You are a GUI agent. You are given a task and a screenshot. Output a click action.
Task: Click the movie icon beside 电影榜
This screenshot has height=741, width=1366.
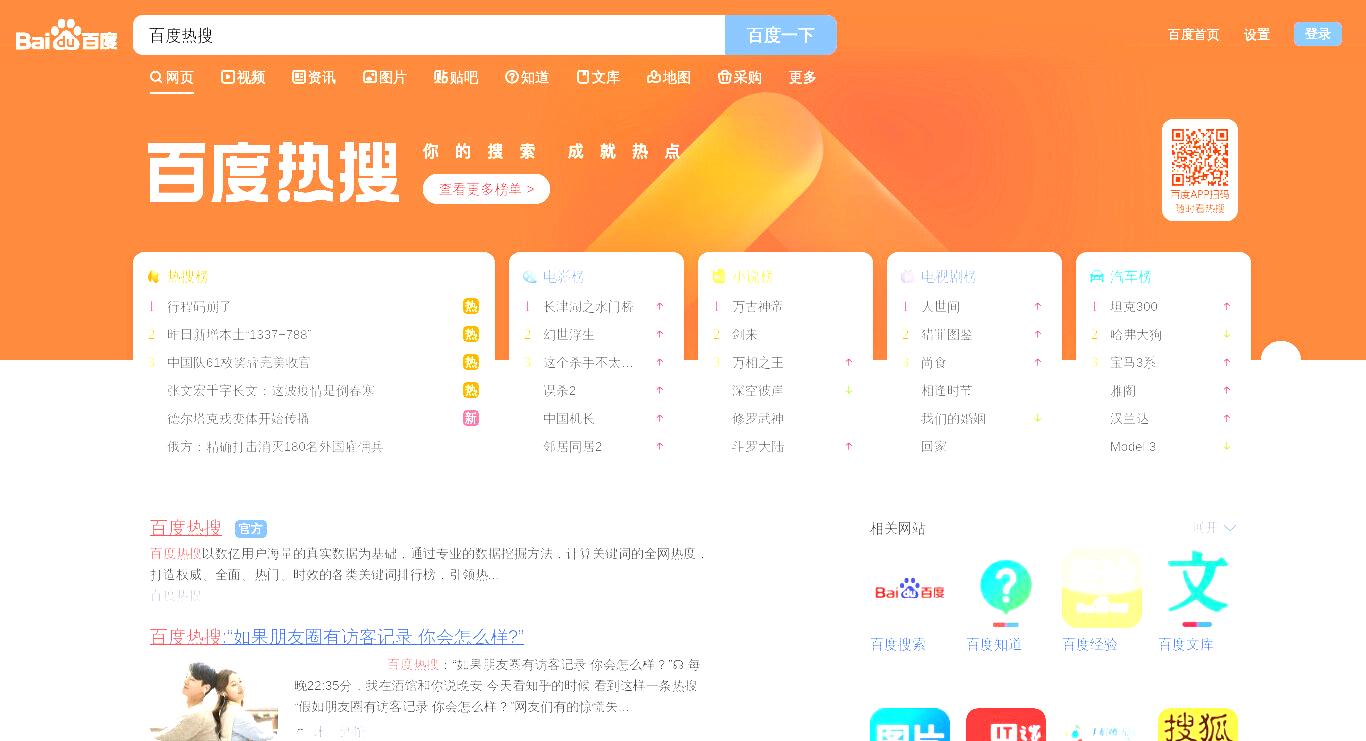coord(529,276)
